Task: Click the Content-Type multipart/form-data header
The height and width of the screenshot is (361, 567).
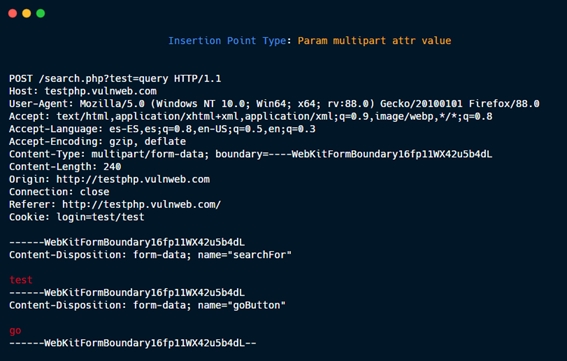Action: click(x=251, y=154)
